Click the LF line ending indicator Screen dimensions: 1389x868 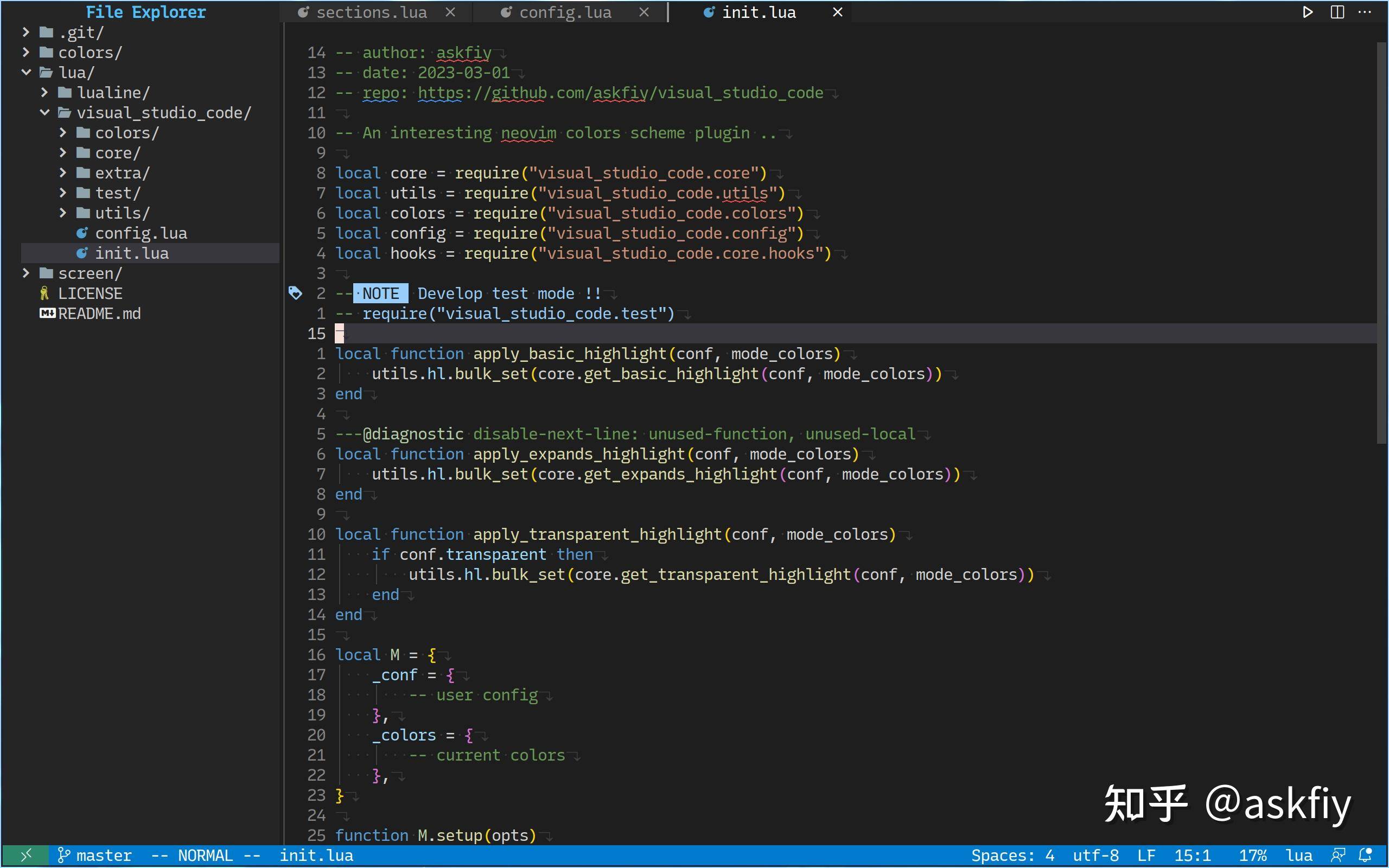pyautogui.click(x=1146, y=856)
